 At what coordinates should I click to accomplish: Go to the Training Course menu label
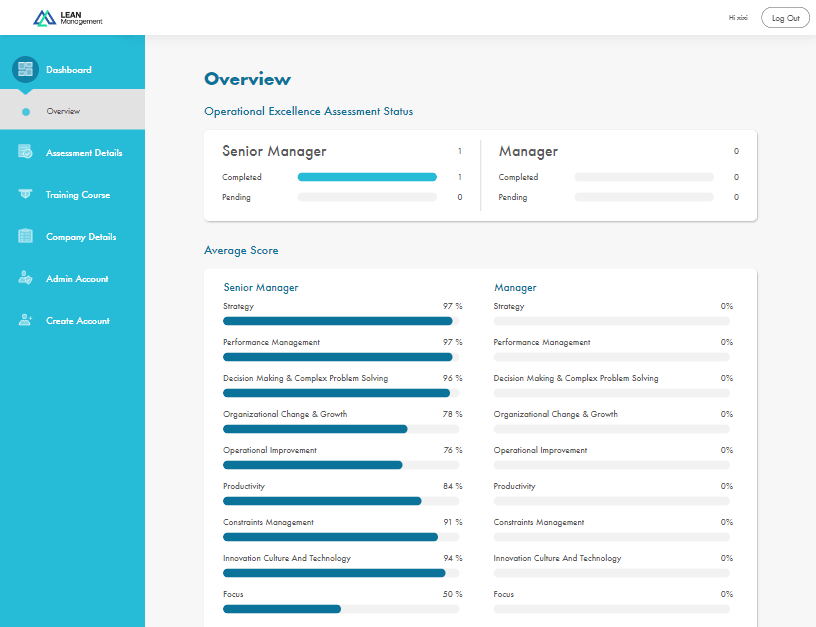pos(78,195)
